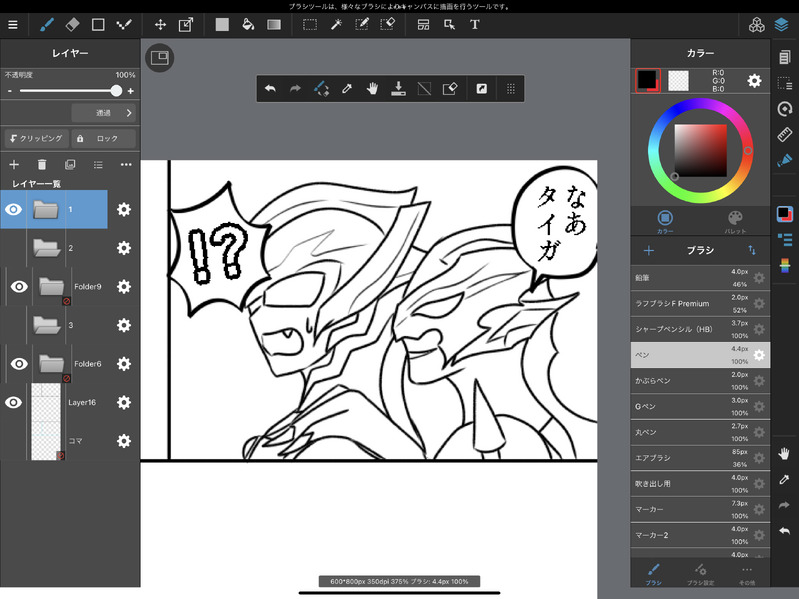Select the Move tool
The image size is (799, 599).
[160, 24]
